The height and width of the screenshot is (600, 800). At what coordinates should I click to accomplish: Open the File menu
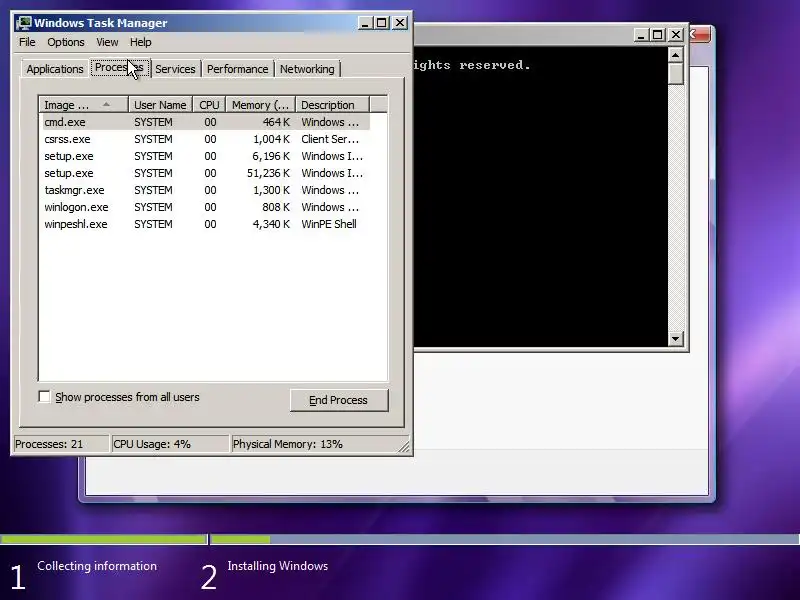(x=27, y=42)
